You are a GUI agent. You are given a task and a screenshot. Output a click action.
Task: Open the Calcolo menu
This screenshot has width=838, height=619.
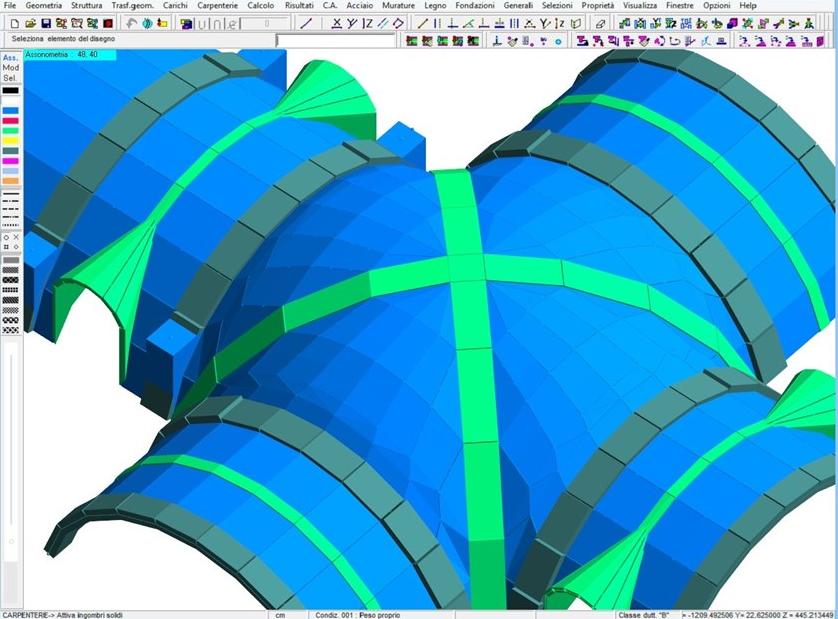pos(261,6)
